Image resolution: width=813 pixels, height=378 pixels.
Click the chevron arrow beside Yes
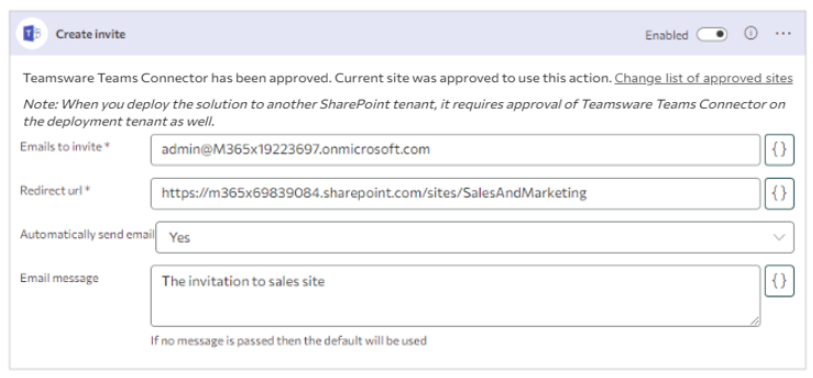pyautogui.click(x=779, y=237)
